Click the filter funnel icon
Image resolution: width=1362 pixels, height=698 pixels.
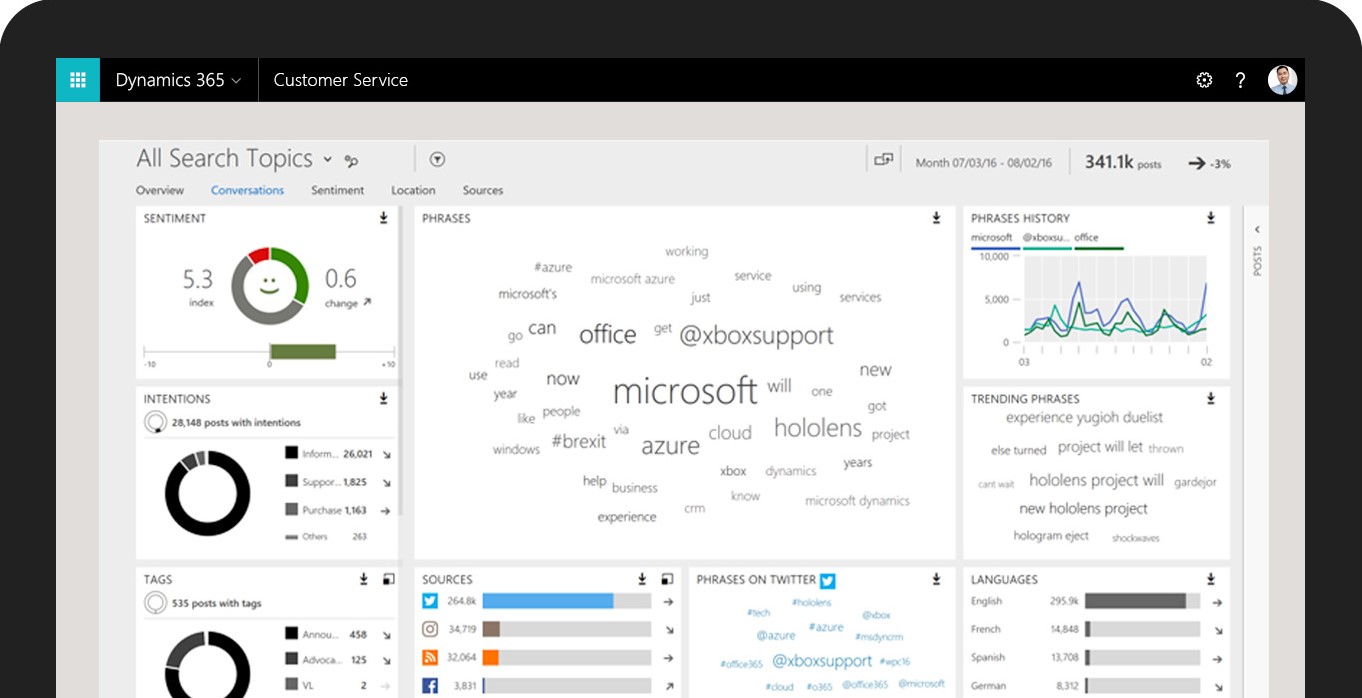[437, 159]
